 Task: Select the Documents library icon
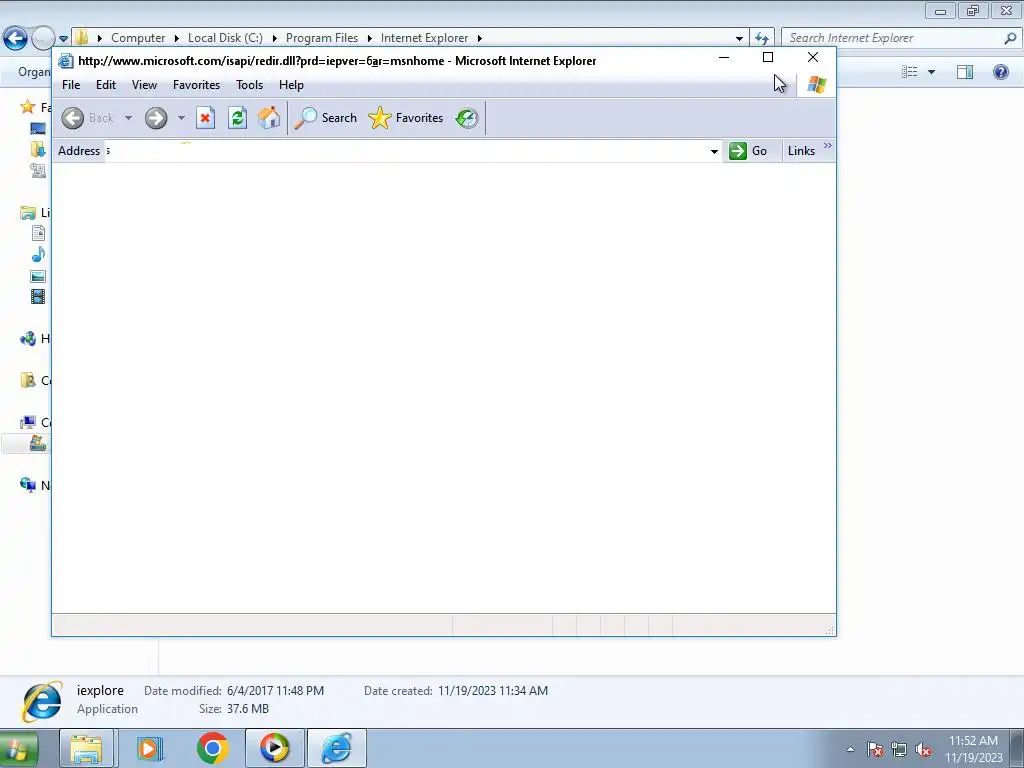pyautogui.click(x=39, y=233)
